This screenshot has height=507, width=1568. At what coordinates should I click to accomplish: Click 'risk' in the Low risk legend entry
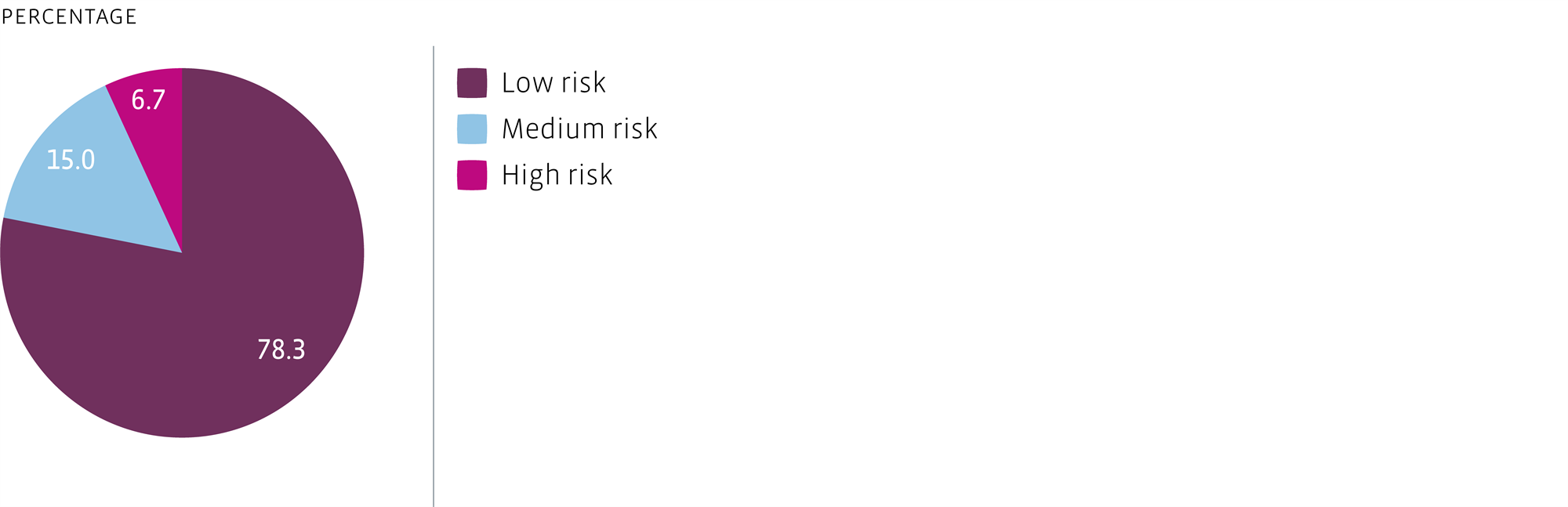tap(583, 83)
